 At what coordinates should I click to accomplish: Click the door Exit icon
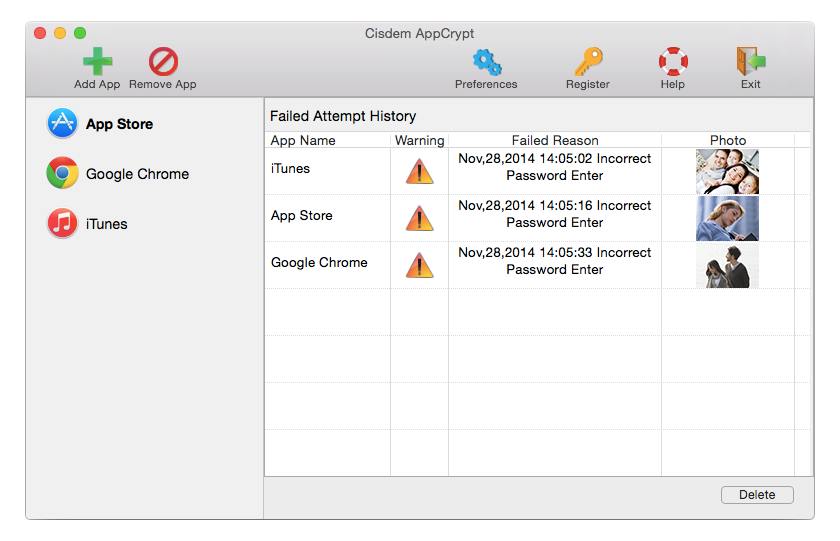coord(751,61)
